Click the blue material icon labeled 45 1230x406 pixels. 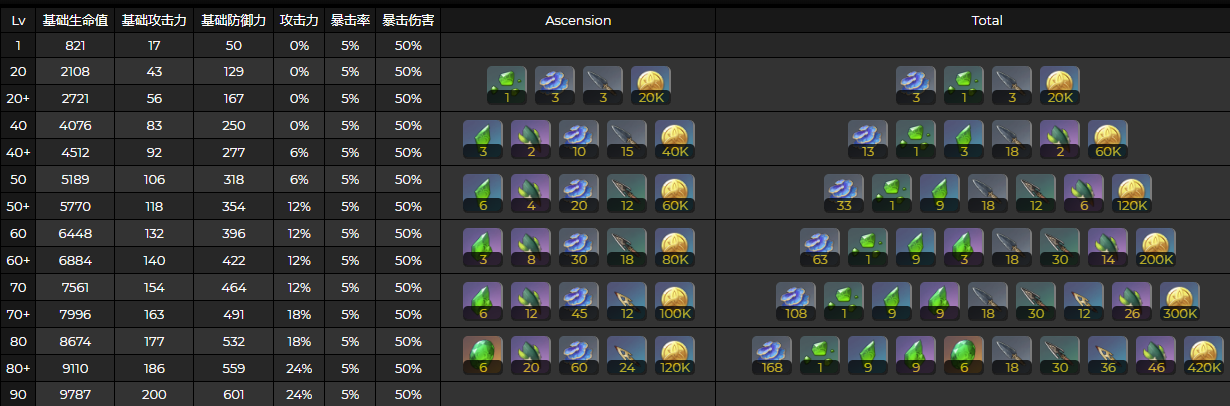click(x=579, y=301)
